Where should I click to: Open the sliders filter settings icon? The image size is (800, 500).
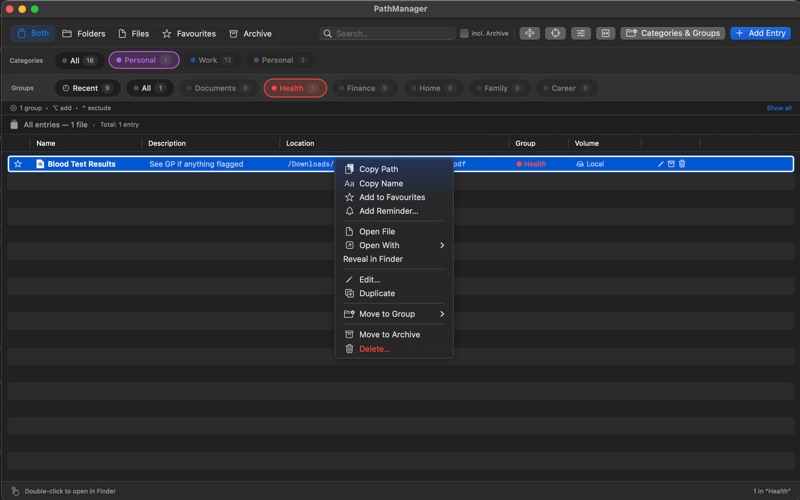581,33
